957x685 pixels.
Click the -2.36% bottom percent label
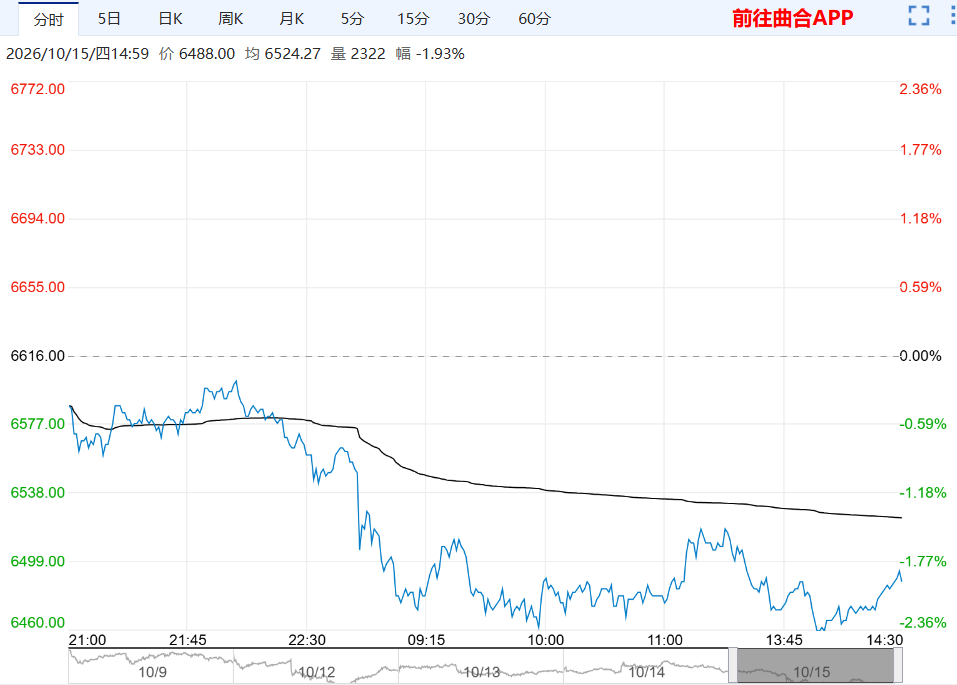[923, 623]
